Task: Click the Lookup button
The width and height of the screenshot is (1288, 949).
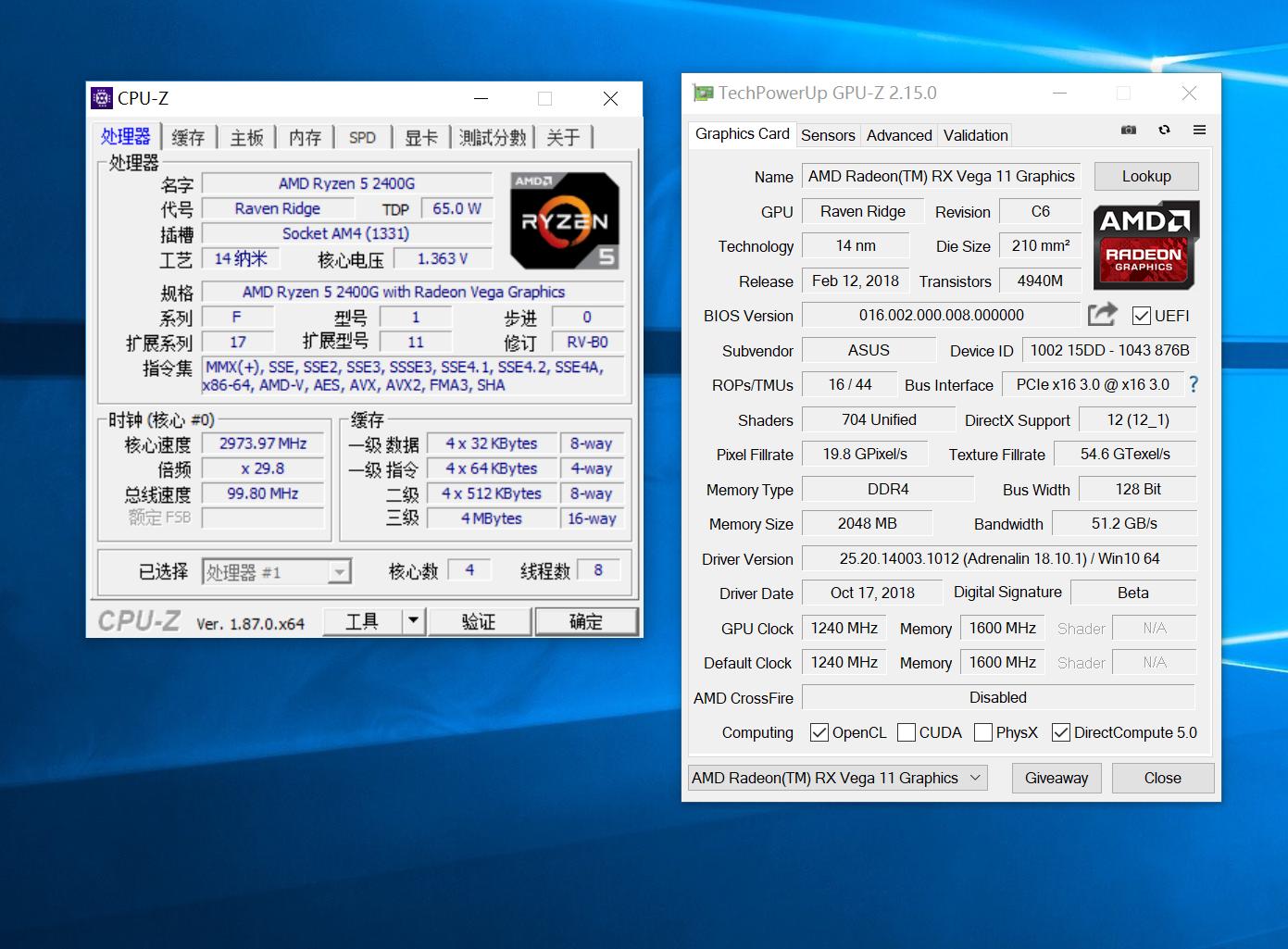Action: (1146, 176)
